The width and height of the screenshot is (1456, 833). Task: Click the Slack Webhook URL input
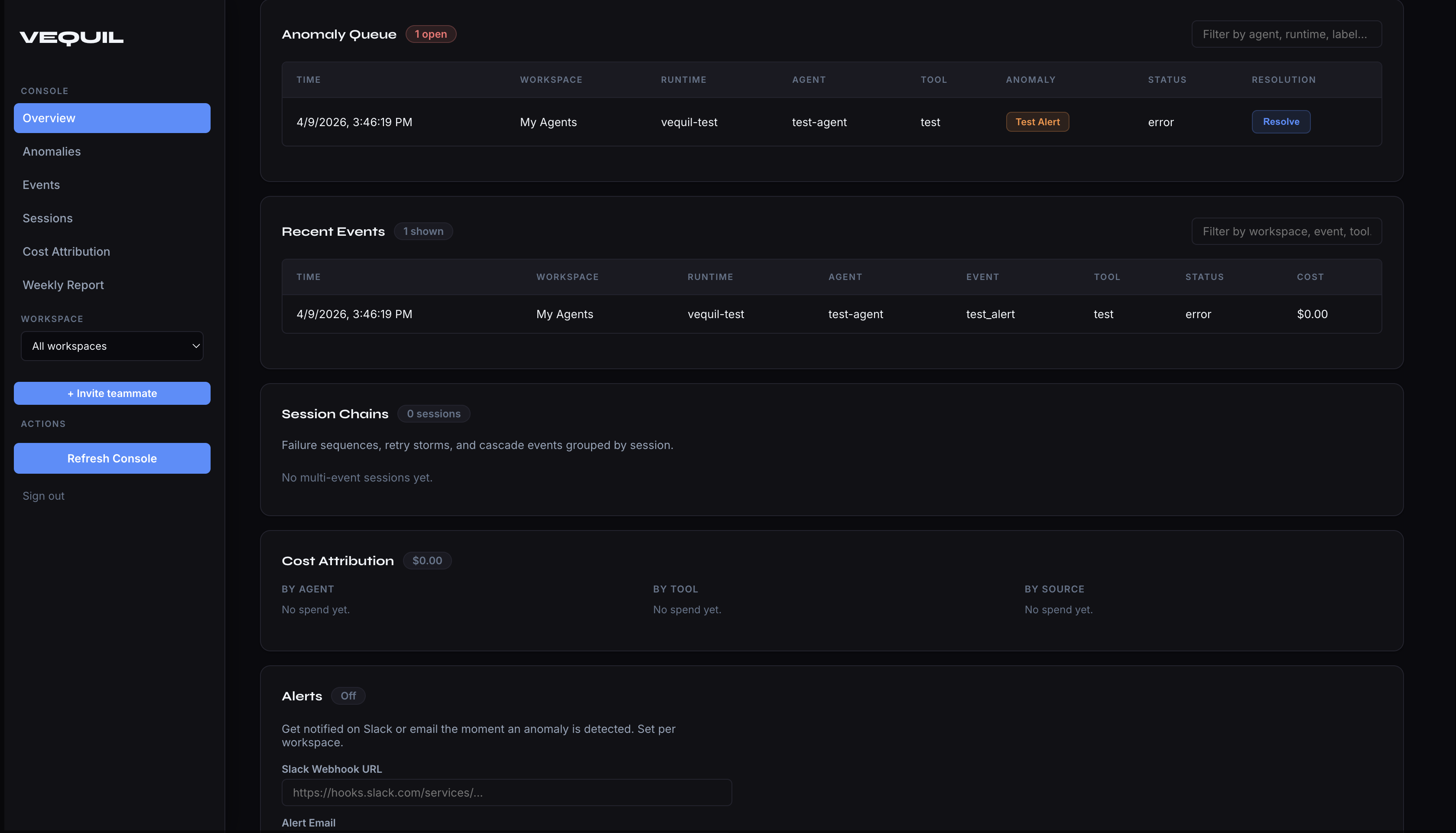click(x=506, y=792)
